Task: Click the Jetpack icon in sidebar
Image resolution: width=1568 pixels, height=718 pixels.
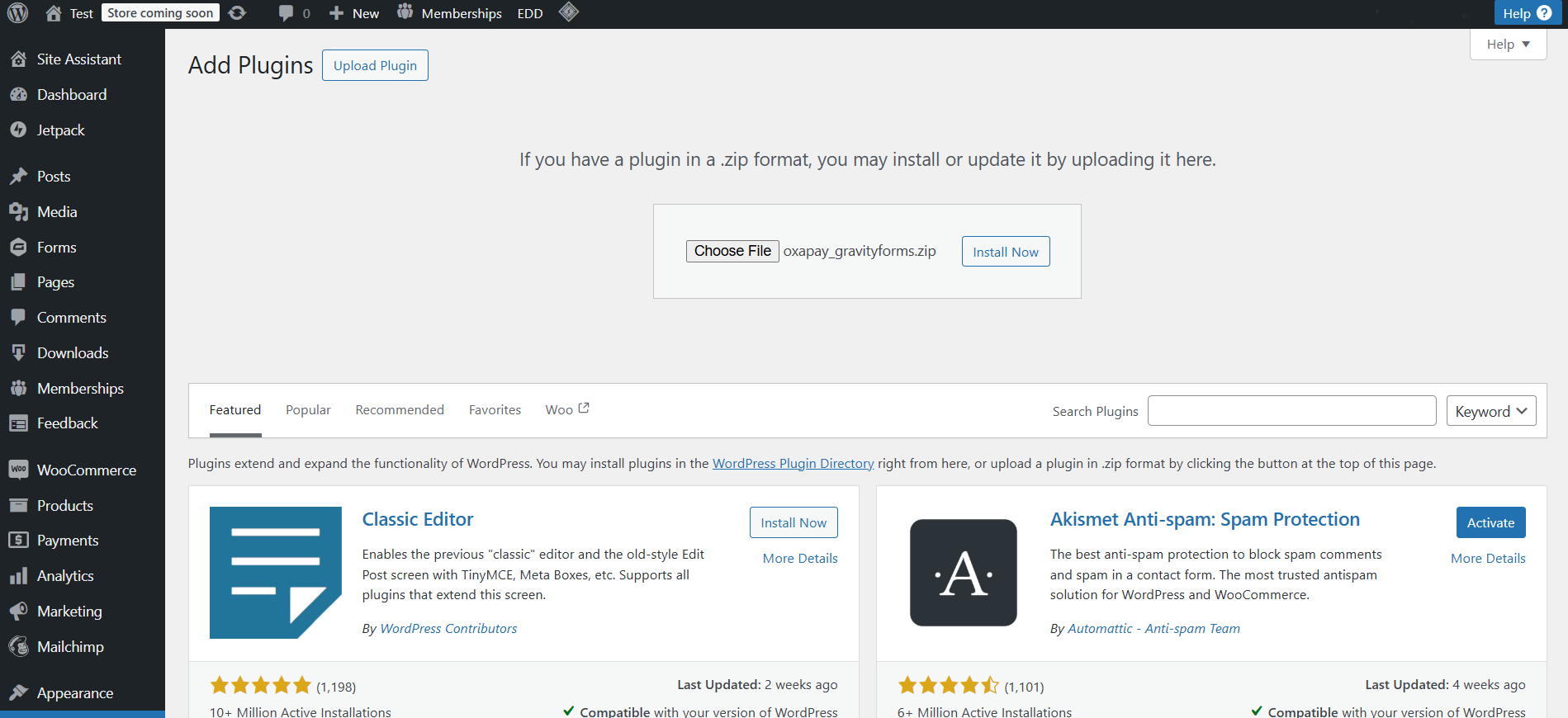Action: pos(18,130)
